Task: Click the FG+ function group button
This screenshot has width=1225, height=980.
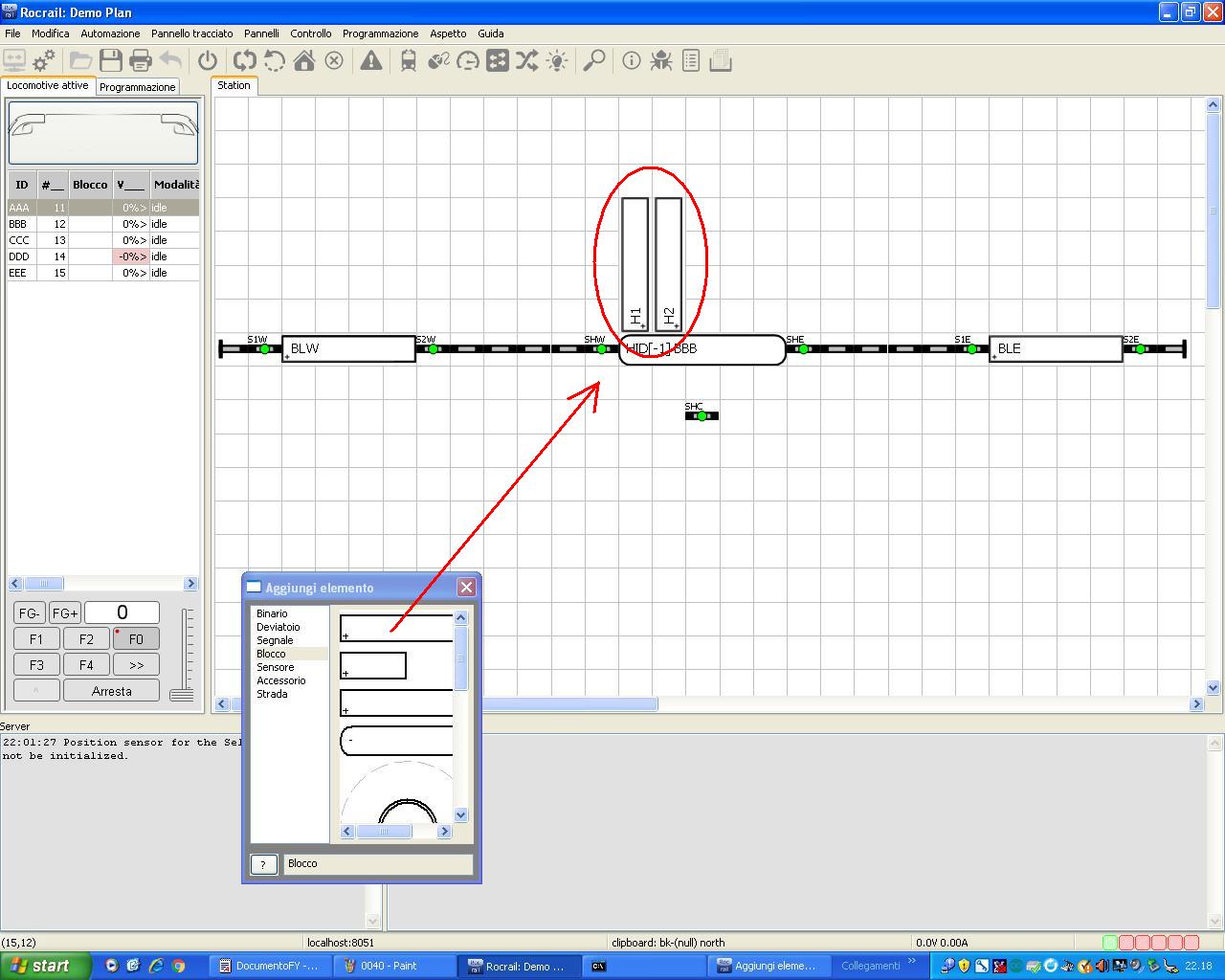Action: click(65, 613)
